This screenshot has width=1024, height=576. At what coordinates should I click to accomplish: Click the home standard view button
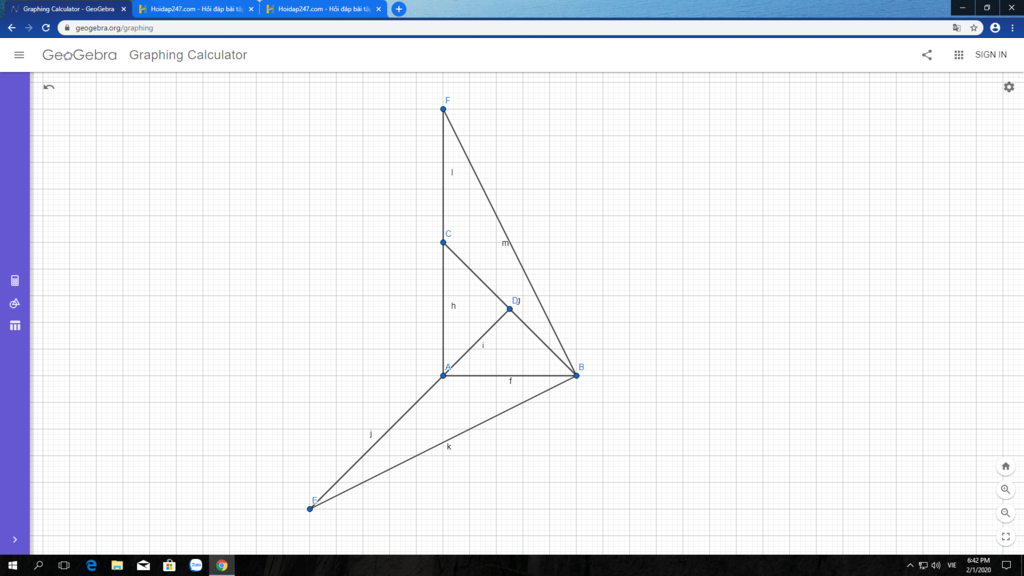click(x=1005, y=466)
